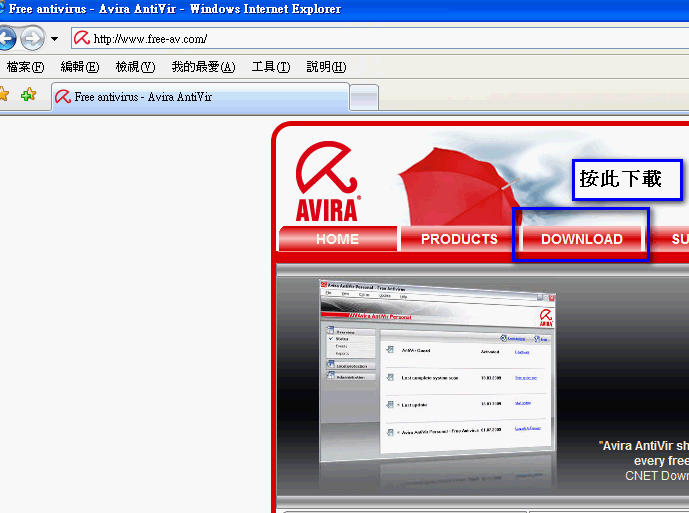Click the Avira umbrella logo
Screen dimensions: 689x513
point(328,181)
